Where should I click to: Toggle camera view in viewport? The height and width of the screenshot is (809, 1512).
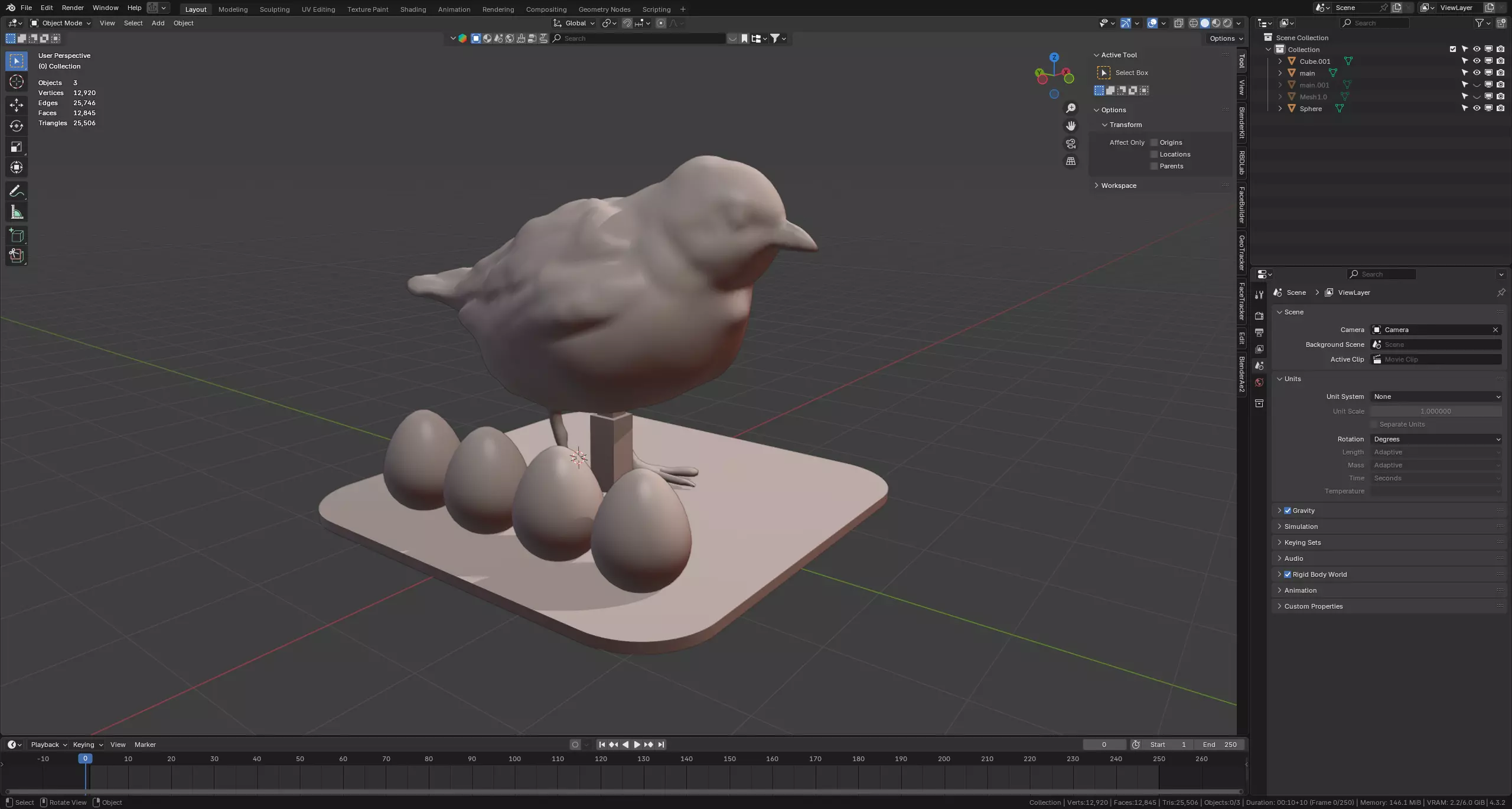(x=1070, y=144)
